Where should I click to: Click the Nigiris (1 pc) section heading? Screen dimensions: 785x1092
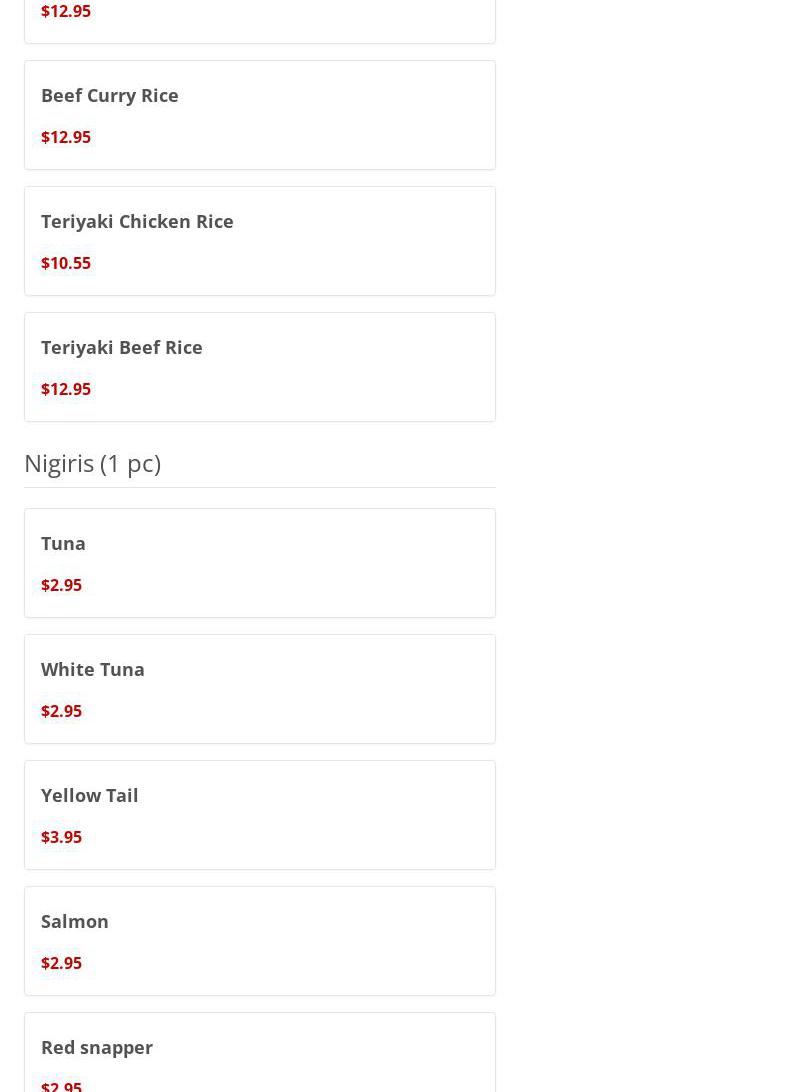tap(92, 463)
